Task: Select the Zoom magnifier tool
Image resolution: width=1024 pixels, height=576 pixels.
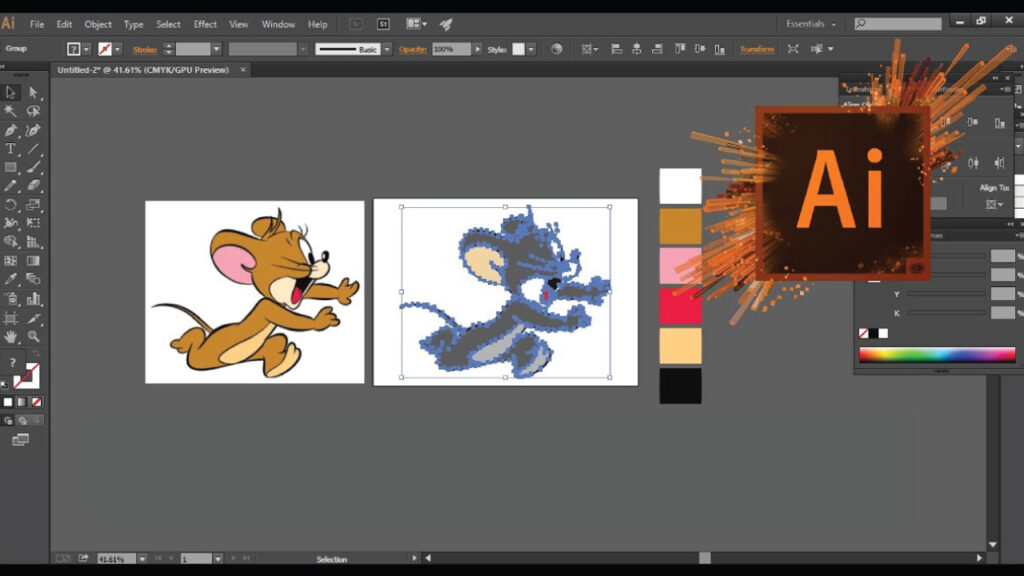Action: tap(33, 337)
